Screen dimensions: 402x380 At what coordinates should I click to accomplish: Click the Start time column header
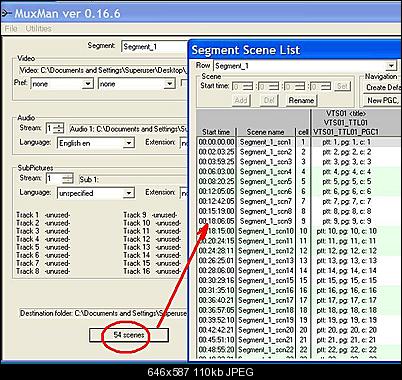pos(216,132)
